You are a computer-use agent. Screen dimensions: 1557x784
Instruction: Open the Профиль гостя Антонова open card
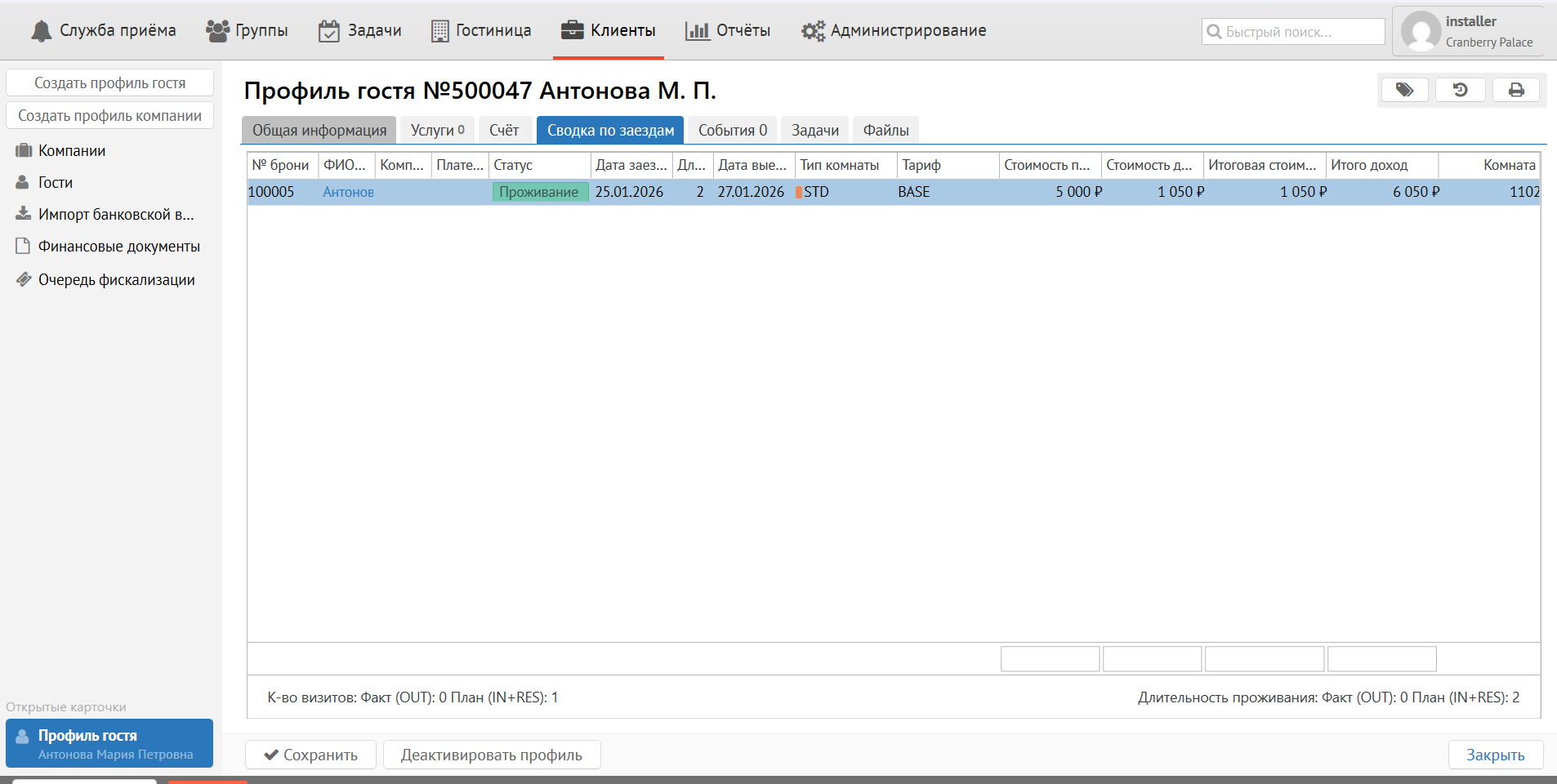pyautogui.click(x=109, y=743)
